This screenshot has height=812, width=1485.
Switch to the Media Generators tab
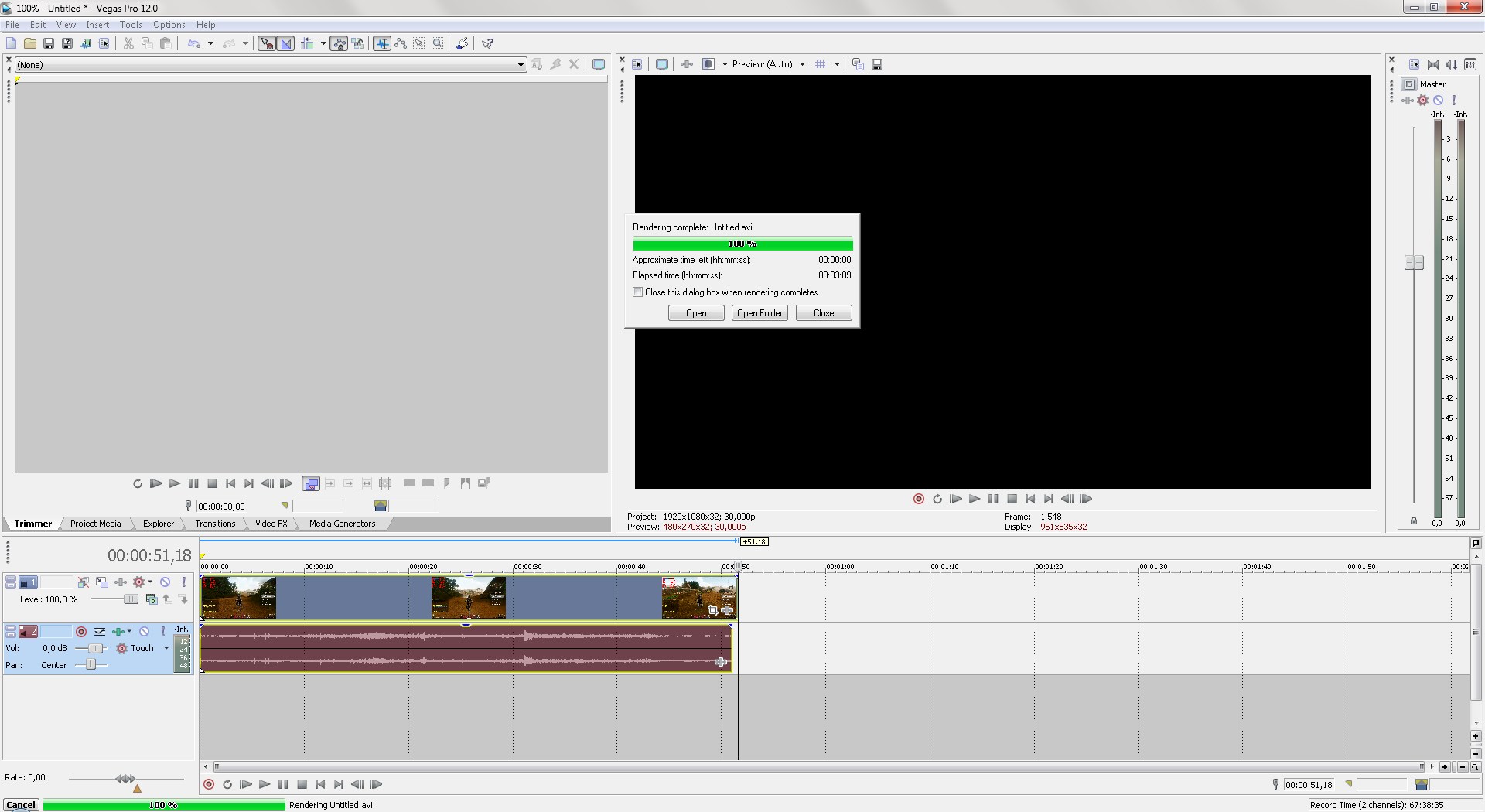pos(342,524)
